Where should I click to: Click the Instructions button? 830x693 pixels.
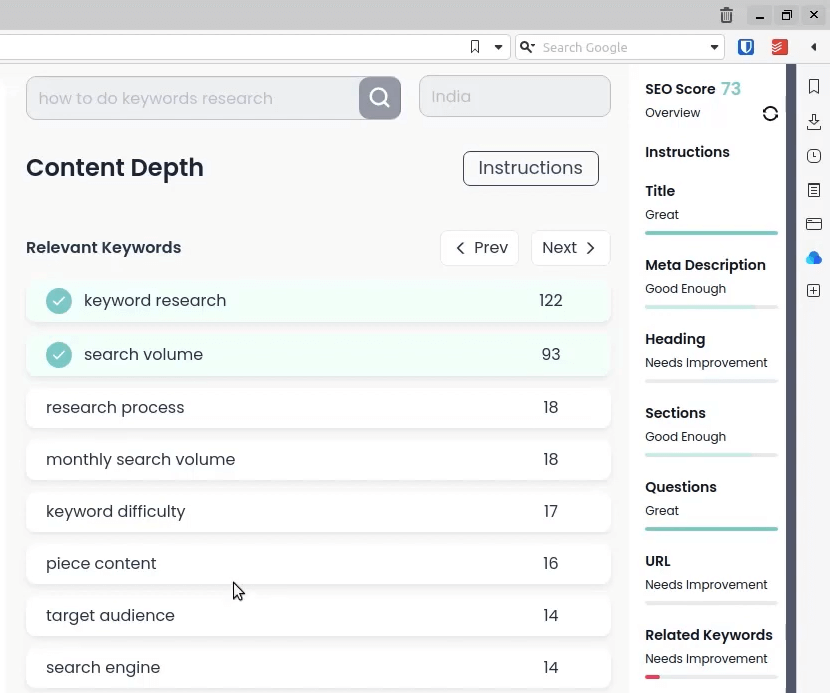pos(530,168)
